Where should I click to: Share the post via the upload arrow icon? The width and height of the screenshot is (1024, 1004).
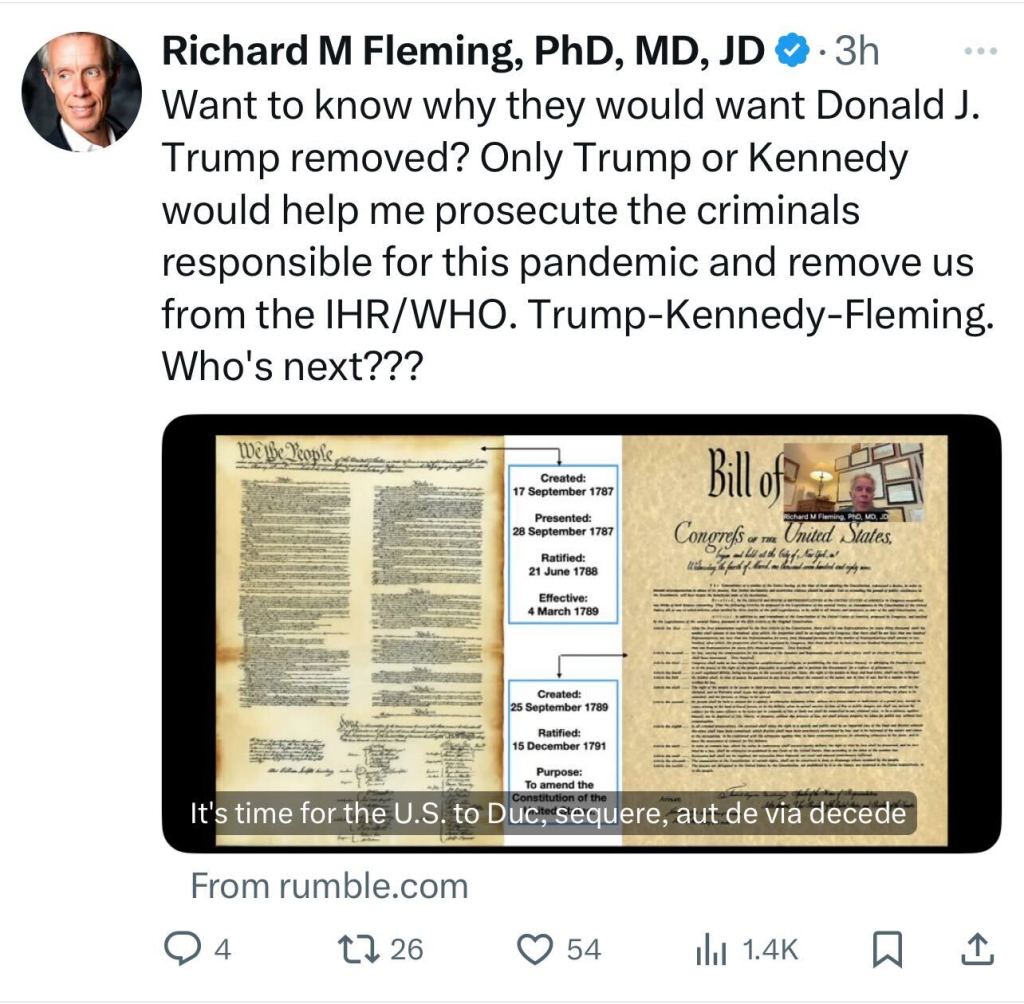click(x=977, y=947)
